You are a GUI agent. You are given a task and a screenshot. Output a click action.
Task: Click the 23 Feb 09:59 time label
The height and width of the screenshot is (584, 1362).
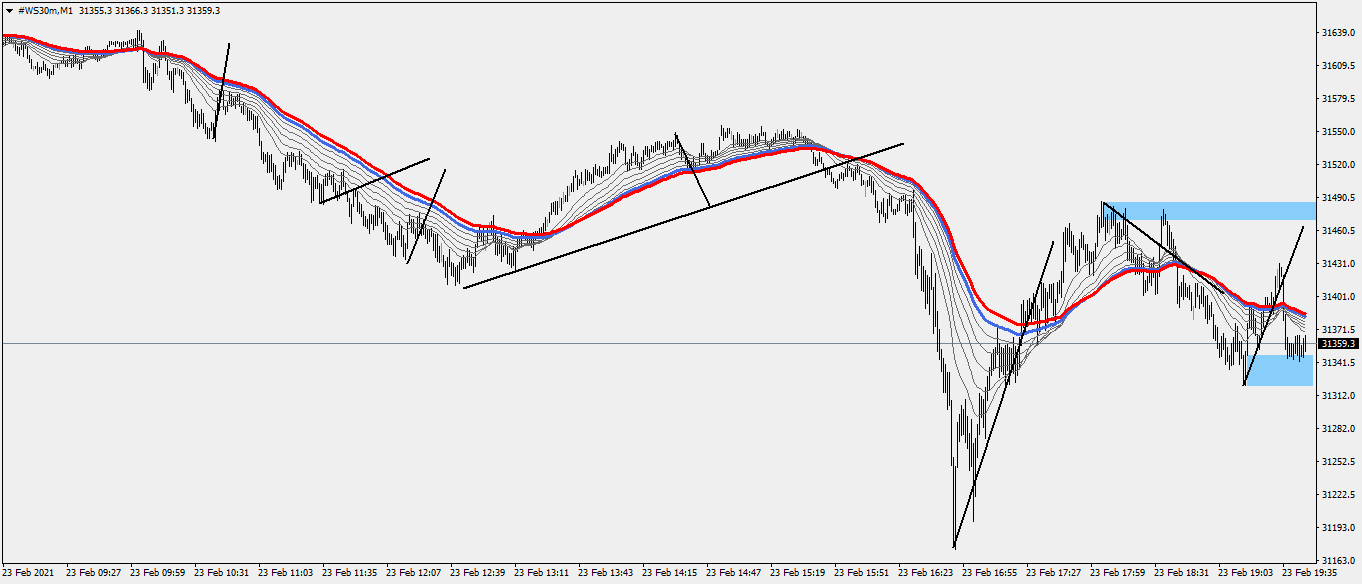158,574
